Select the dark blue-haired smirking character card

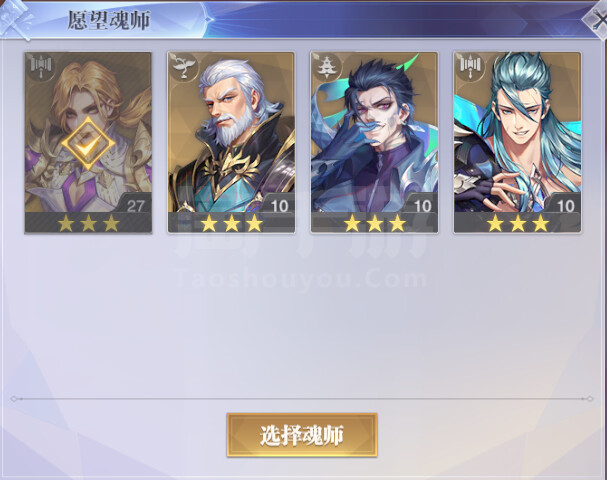coord(374,142)
